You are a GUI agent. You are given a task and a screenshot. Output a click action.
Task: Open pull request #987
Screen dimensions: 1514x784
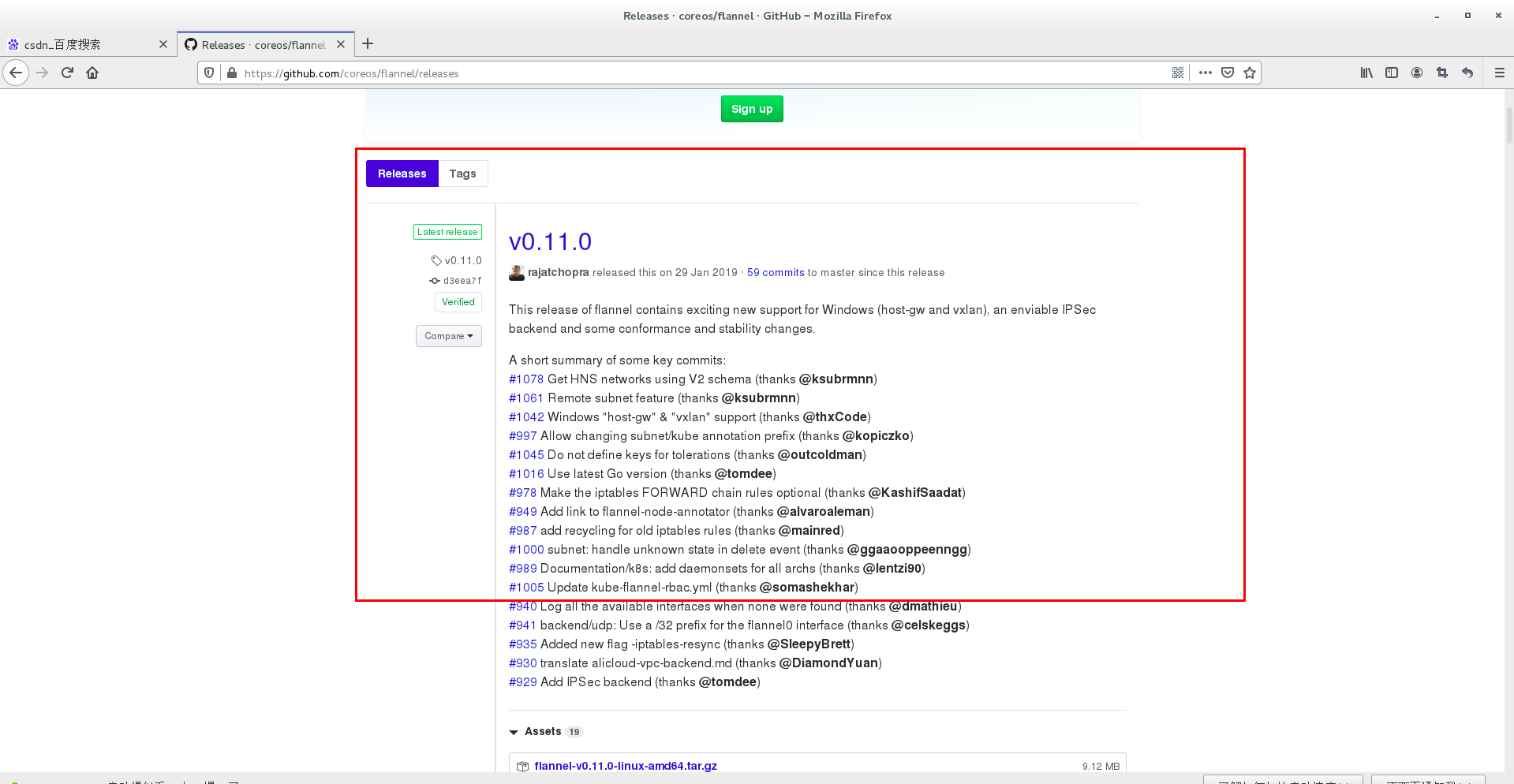[523, 531]
